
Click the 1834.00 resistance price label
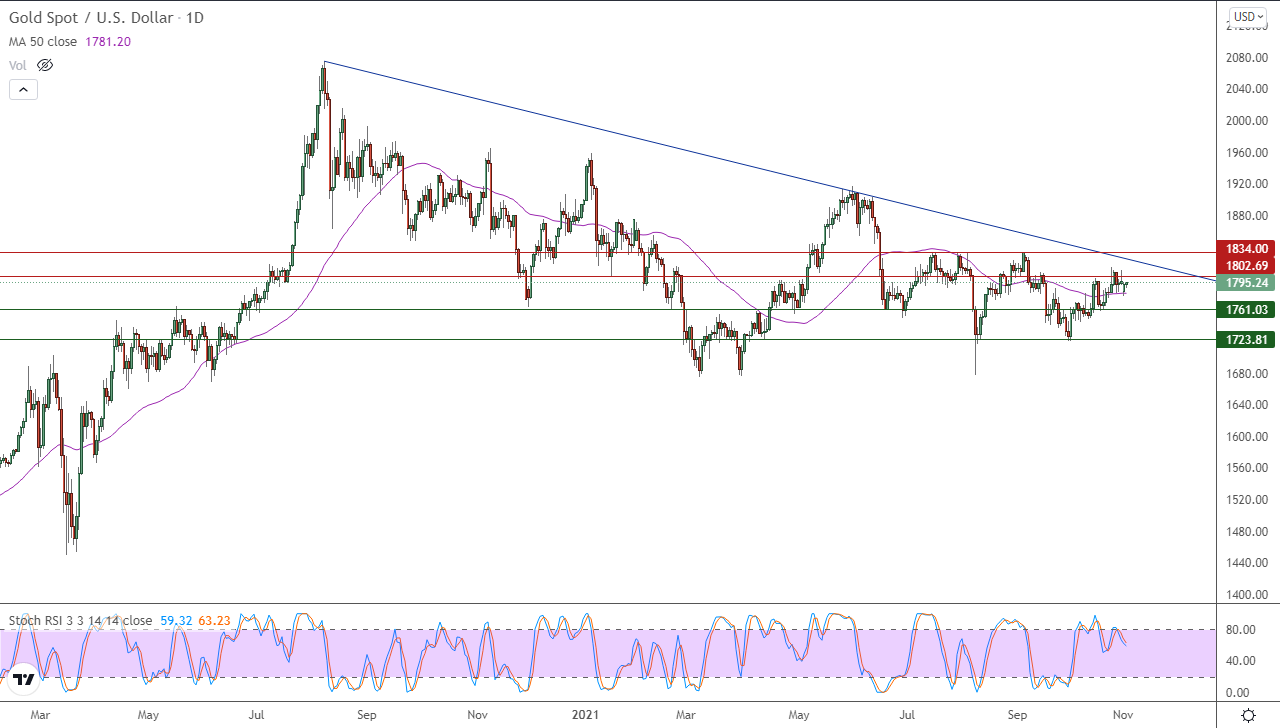1245,248
